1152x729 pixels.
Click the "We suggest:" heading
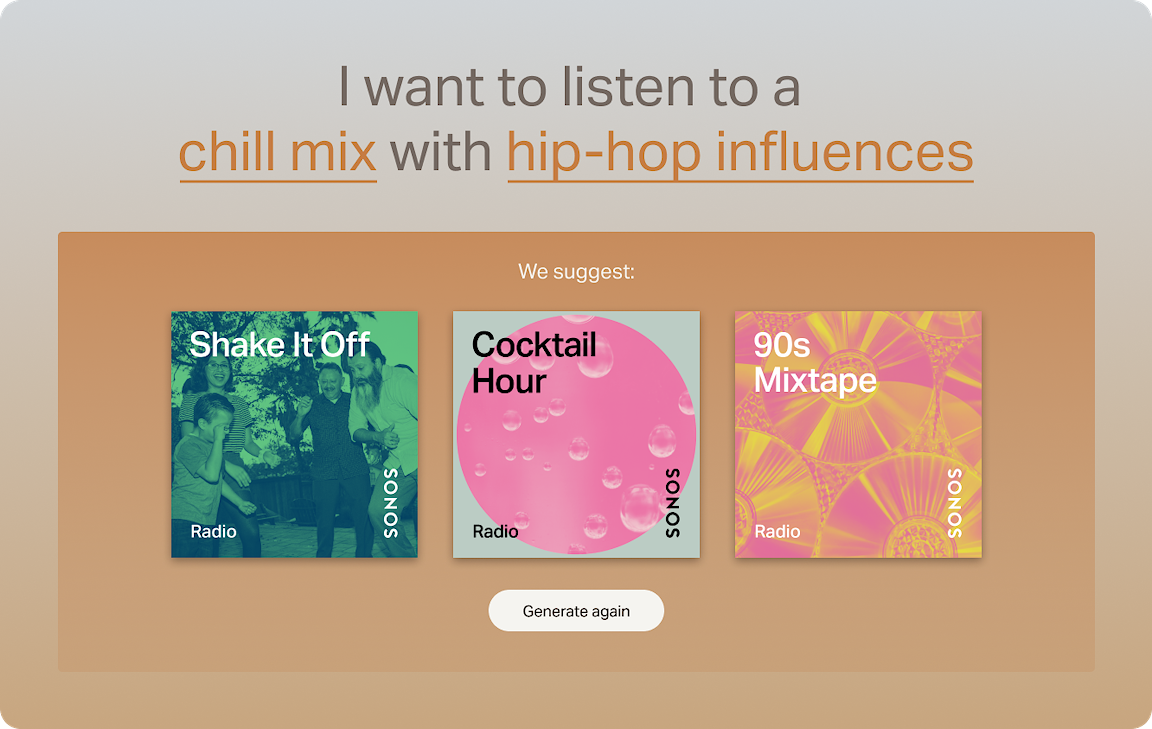(x=576, y=272)
